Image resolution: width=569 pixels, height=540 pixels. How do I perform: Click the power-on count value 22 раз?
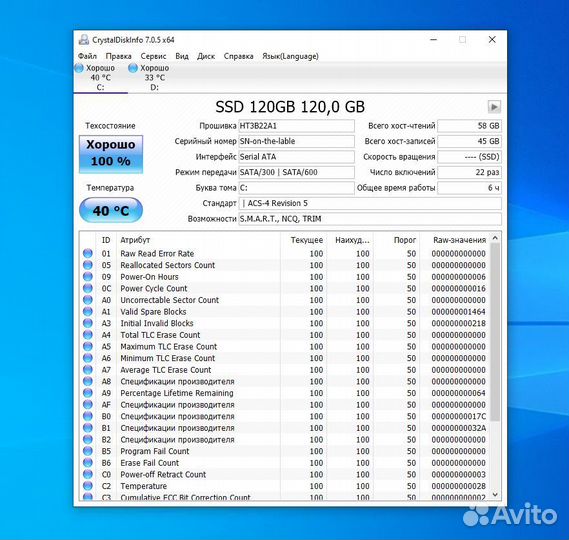click(470, 172)
